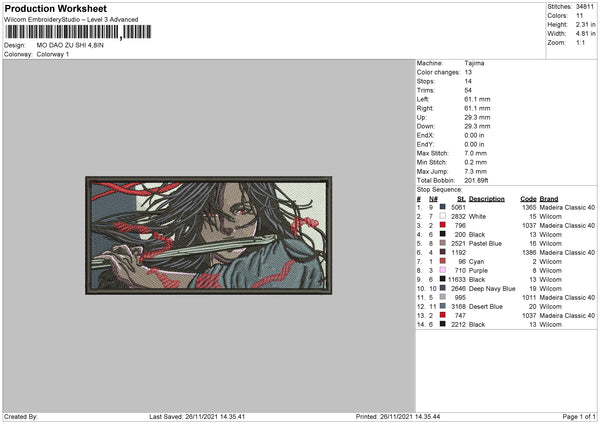Image resolution: width=600 pixels, height=424 pixels.
Task: Pick the Black swatch with 200 stitches
Action: [443, 234]
